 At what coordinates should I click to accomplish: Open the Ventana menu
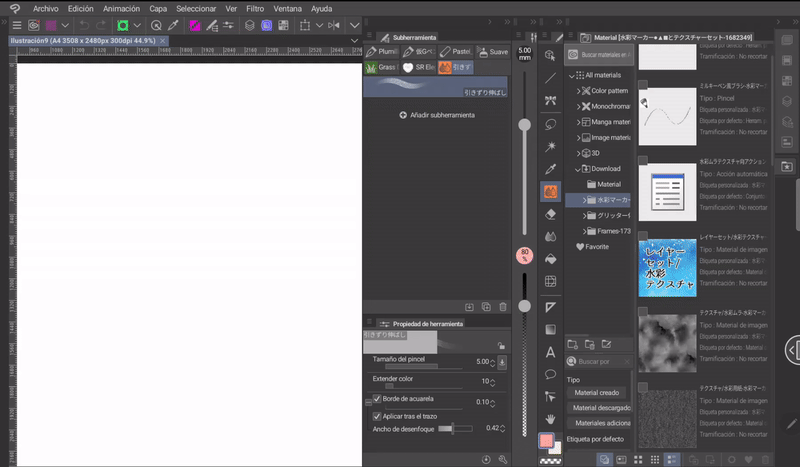[x=287, y=9]
